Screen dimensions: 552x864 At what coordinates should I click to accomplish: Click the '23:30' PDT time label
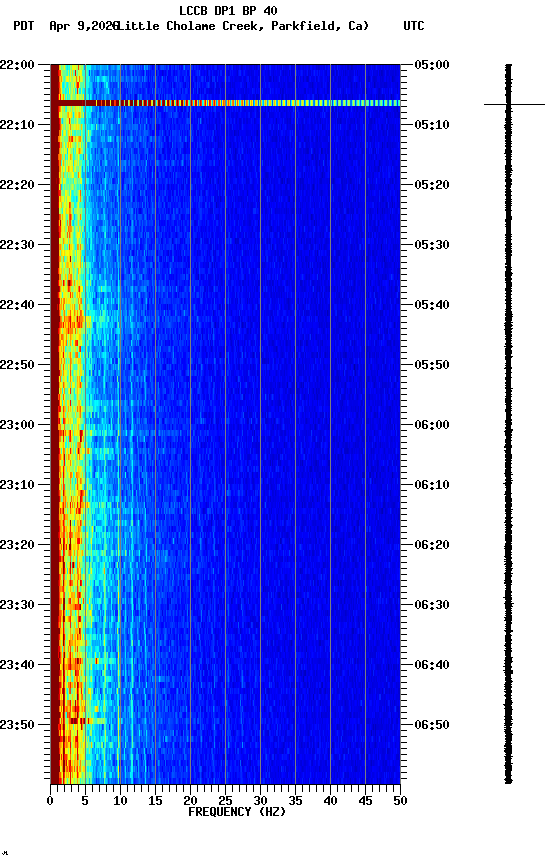(17, 606)
